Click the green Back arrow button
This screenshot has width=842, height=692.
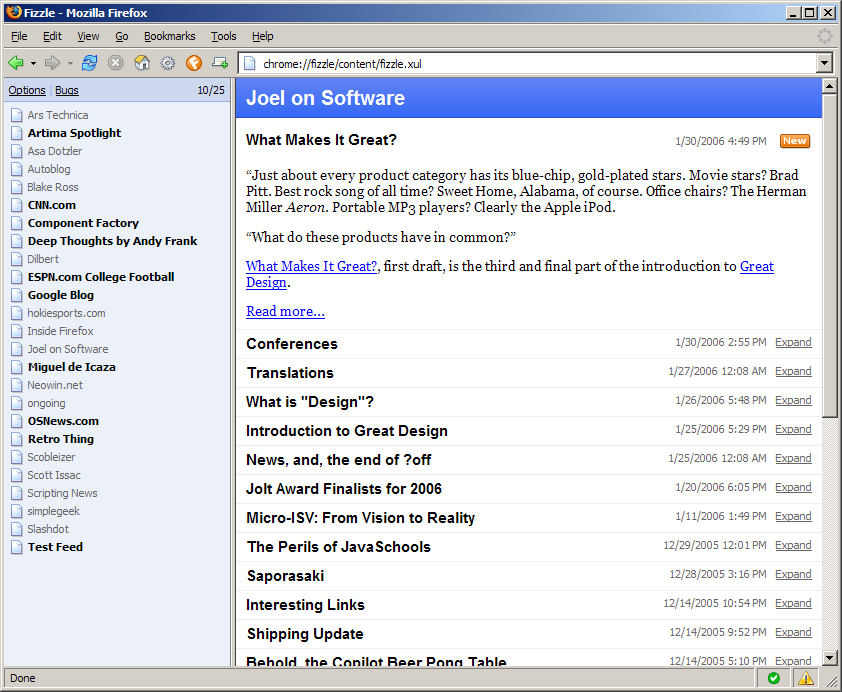tap(16, 63)
